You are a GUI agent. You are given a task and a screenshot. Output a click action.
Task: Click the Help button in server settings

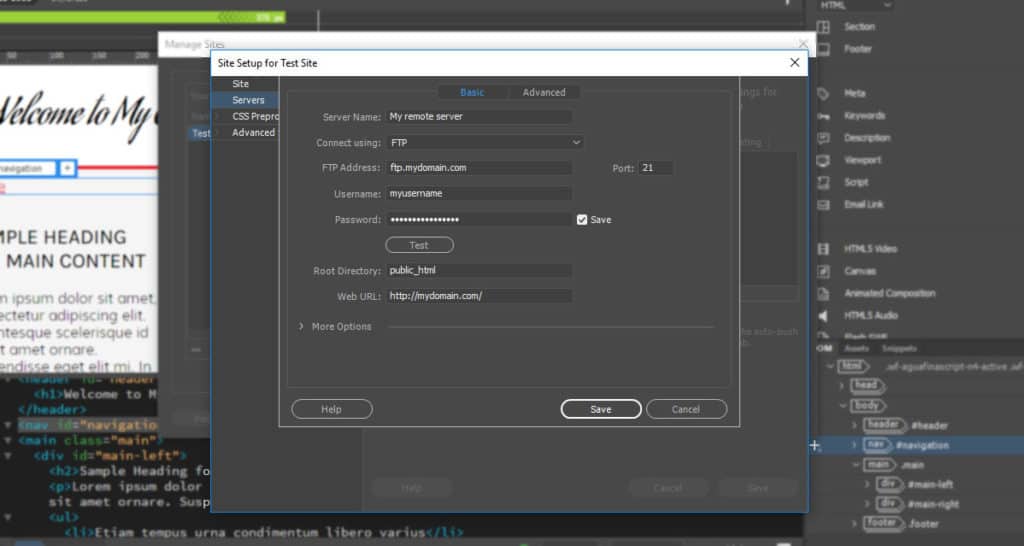point(332,409)
